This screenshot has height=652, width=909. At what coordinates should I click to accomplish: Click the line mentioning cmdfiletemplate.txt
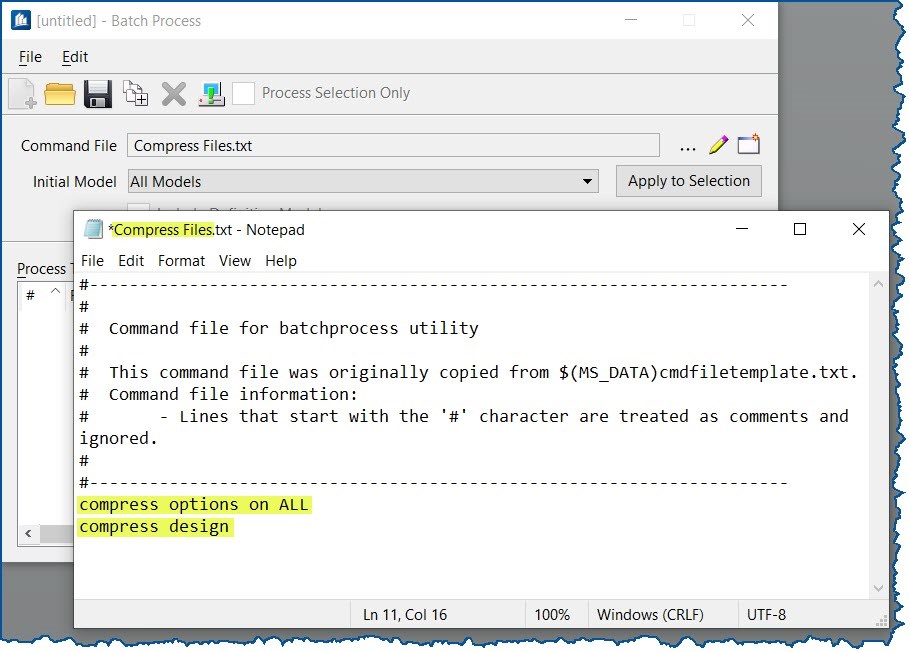468,373
